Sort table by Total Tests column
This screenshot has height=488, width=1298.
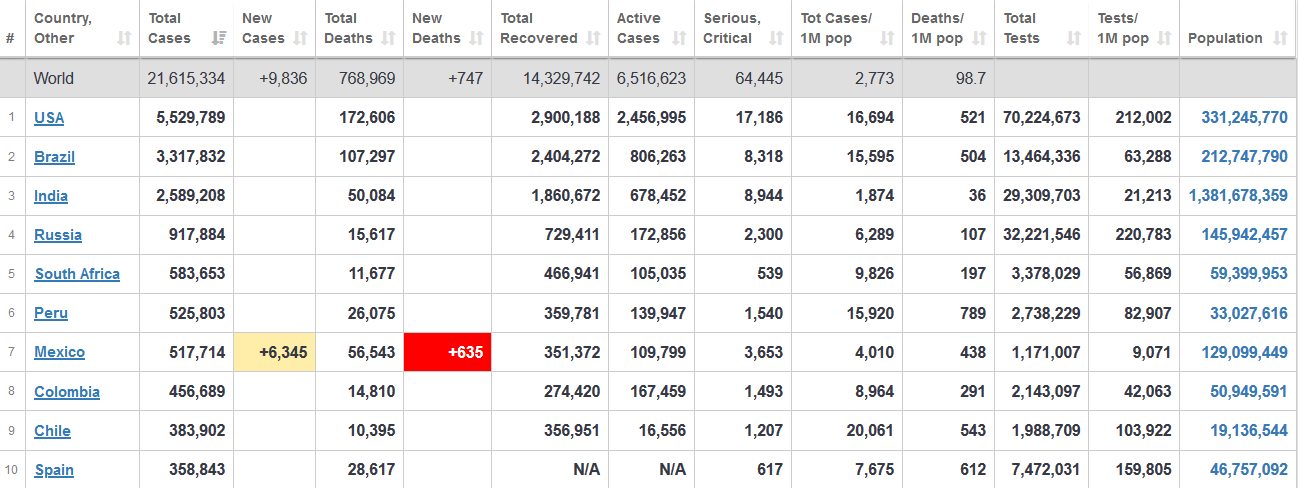pos(1073,39)
